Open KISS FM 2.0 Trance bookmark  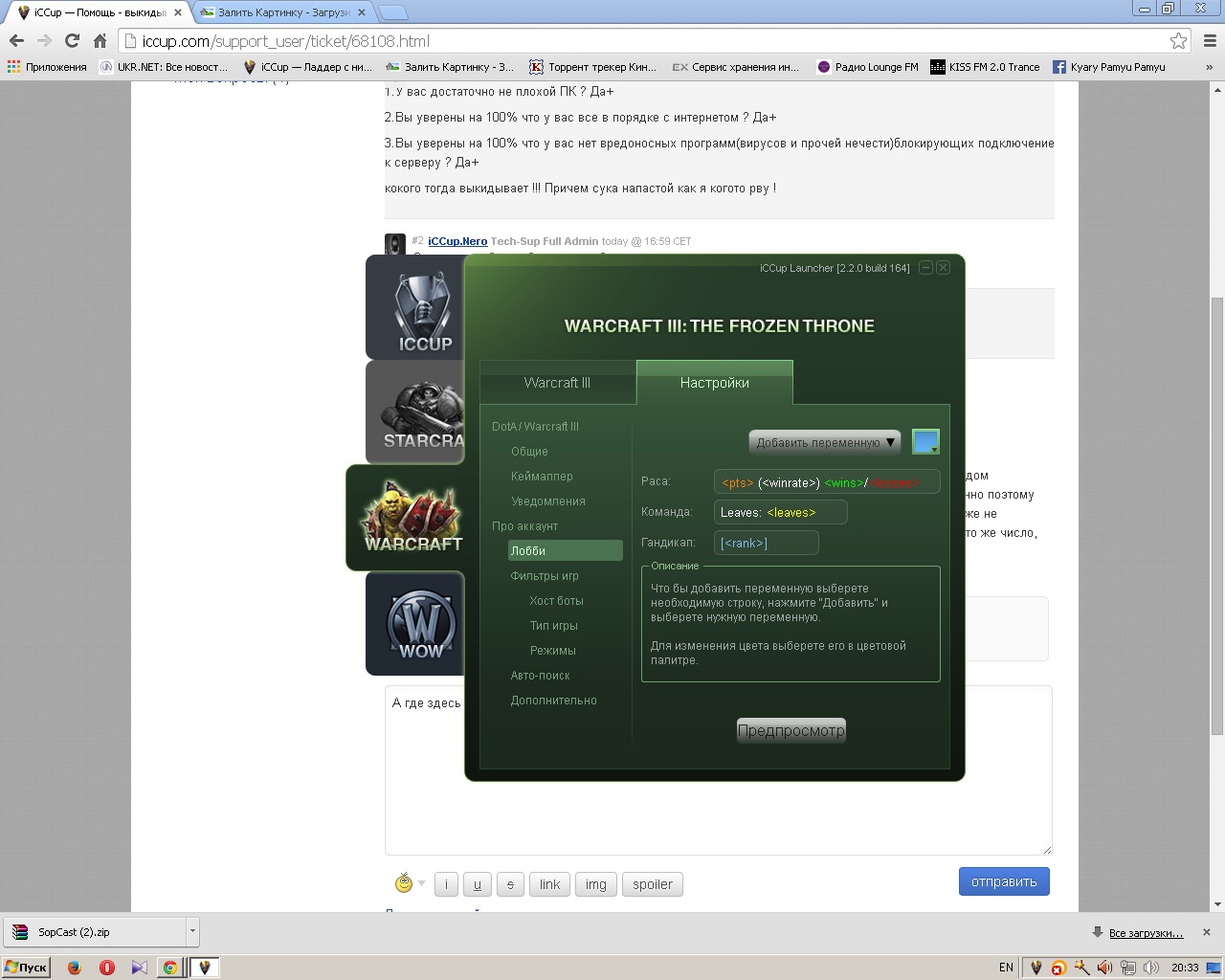click(986, 67)
